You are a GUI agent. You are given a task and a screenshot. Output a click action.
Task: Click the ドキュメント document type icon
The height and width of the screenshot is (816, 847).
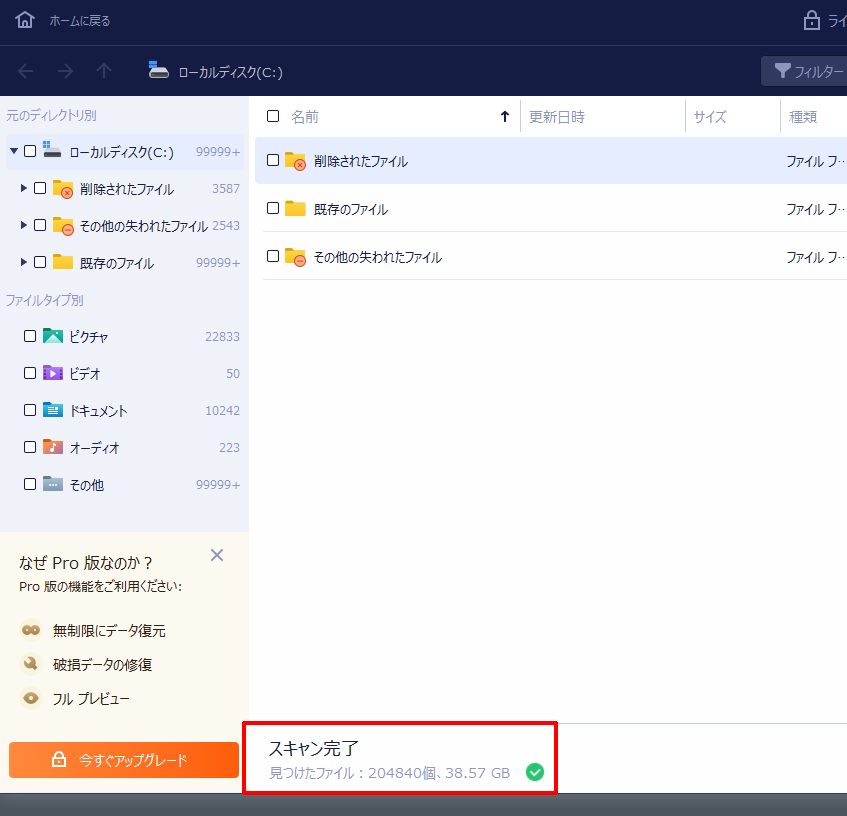click(x=53, y=411)
